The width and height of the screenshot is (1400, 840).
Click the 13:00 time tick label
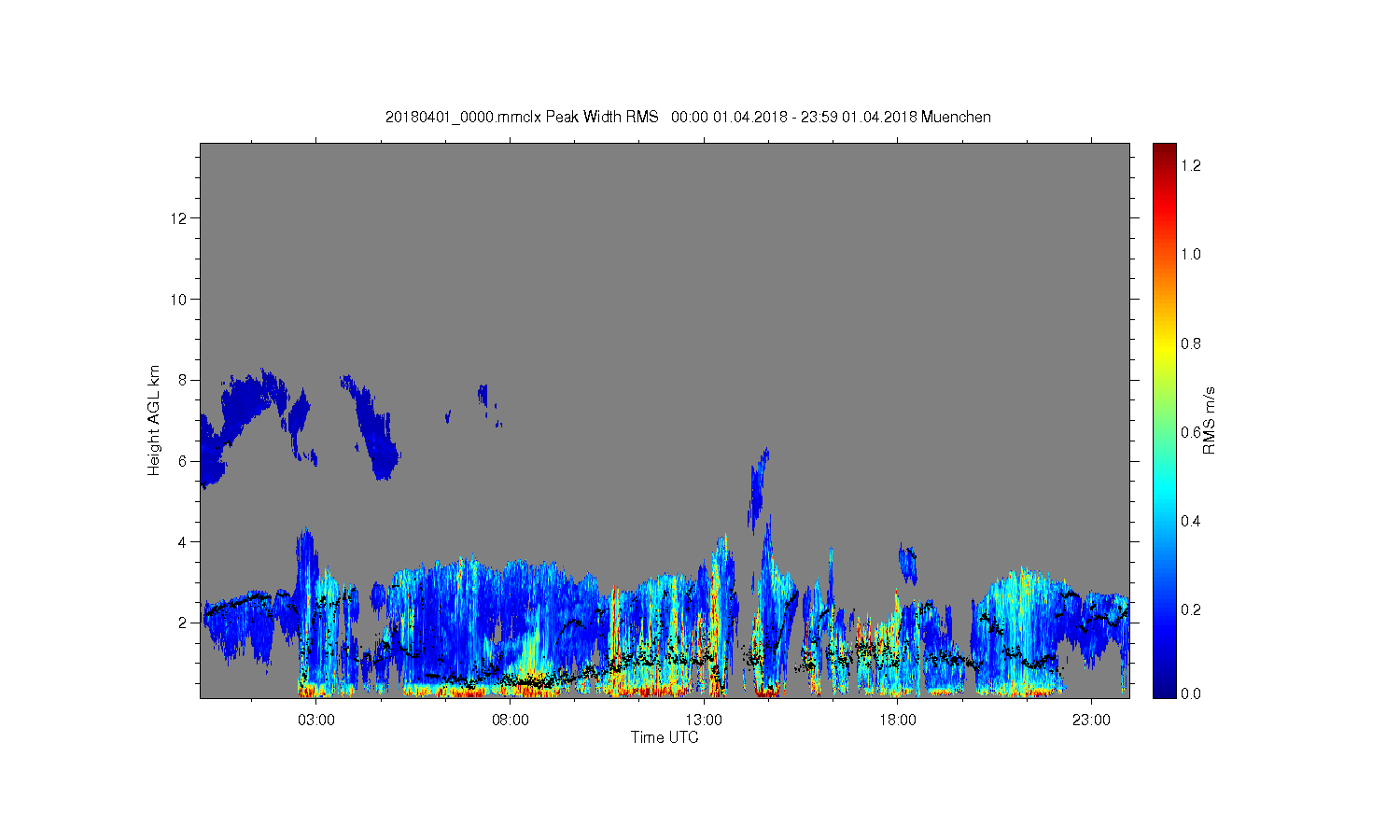[x=704, y=721]
